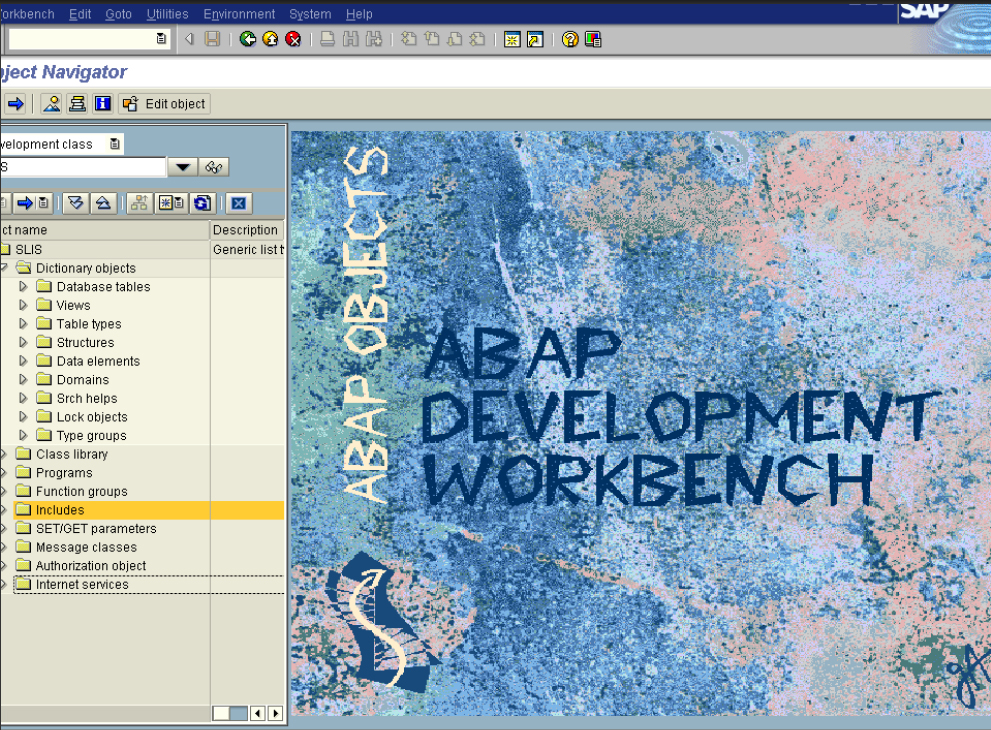Click the Find binoculars icon
991x730 pixels.
[351, 39]
